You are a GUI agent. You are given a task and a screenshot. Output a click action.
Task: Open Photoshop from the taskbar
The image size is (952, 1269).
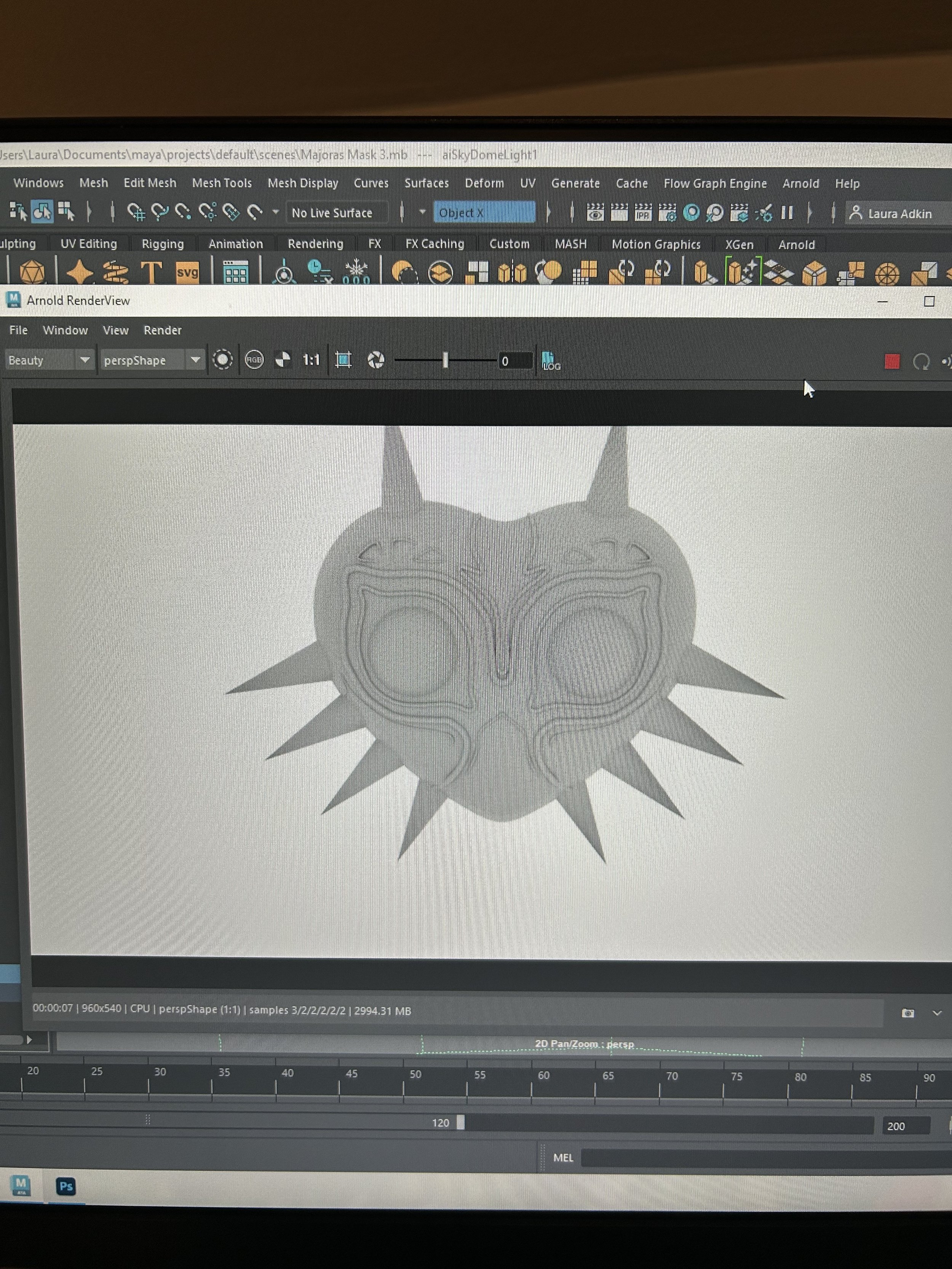coord(65,1186)
